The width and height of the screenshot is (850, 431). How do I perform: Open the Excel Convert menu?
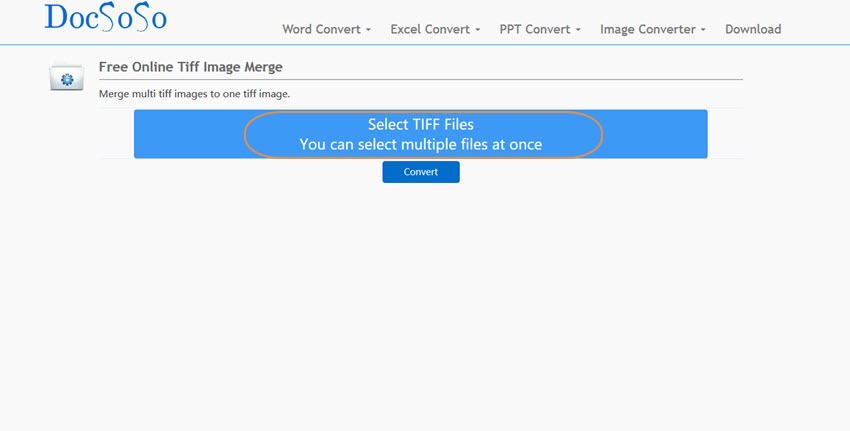coord(430,29)
